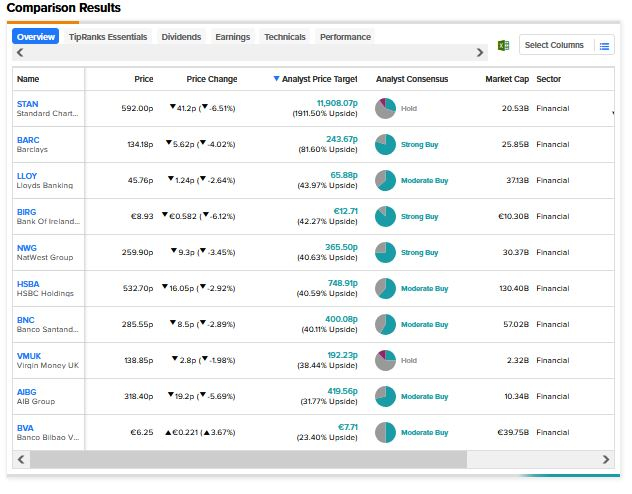The height and width of the screenshot is (494, 632).
Task: Click the VMUK analyst consensus pie chart
Action: [x=385, y=360]
